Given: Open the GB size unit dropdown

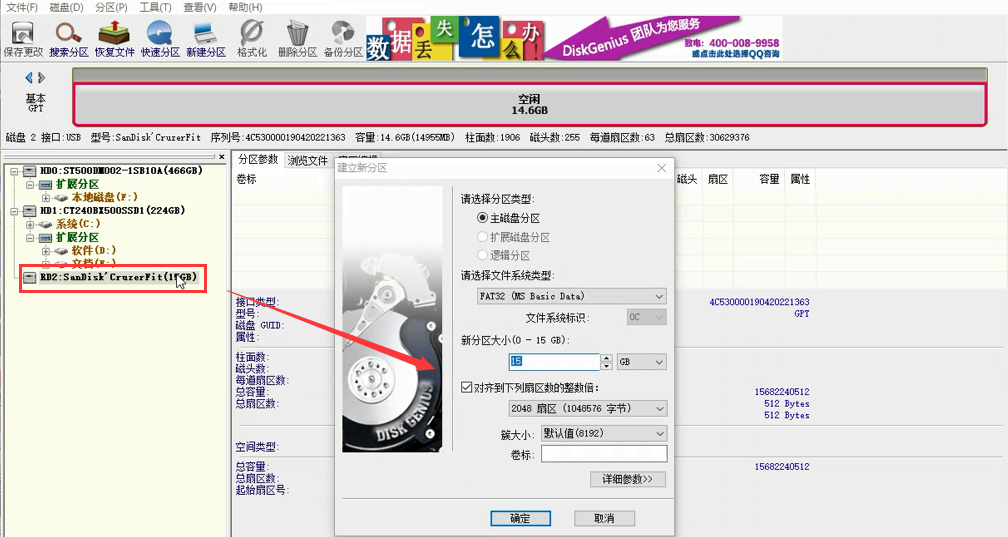Looking at the screenshot, I should [642, 362].
